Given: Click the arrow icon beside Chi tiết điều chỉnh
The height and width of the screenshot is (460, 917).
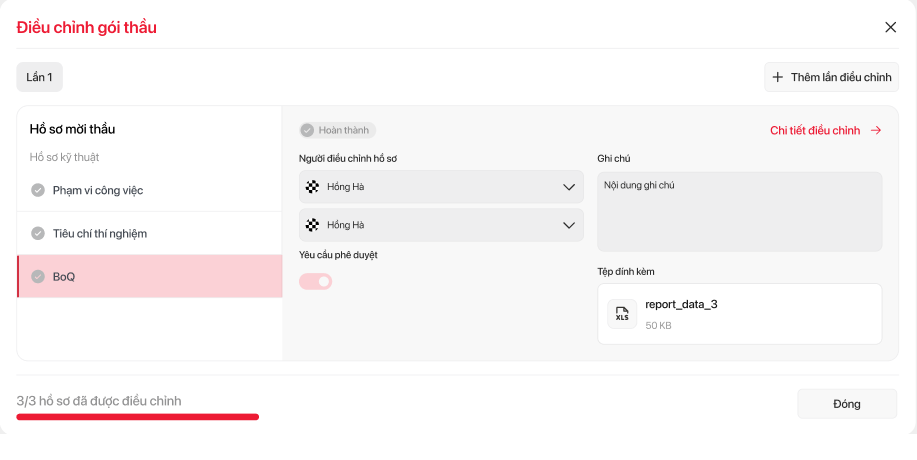Looking at the screenshot, I should coord(876,130).
